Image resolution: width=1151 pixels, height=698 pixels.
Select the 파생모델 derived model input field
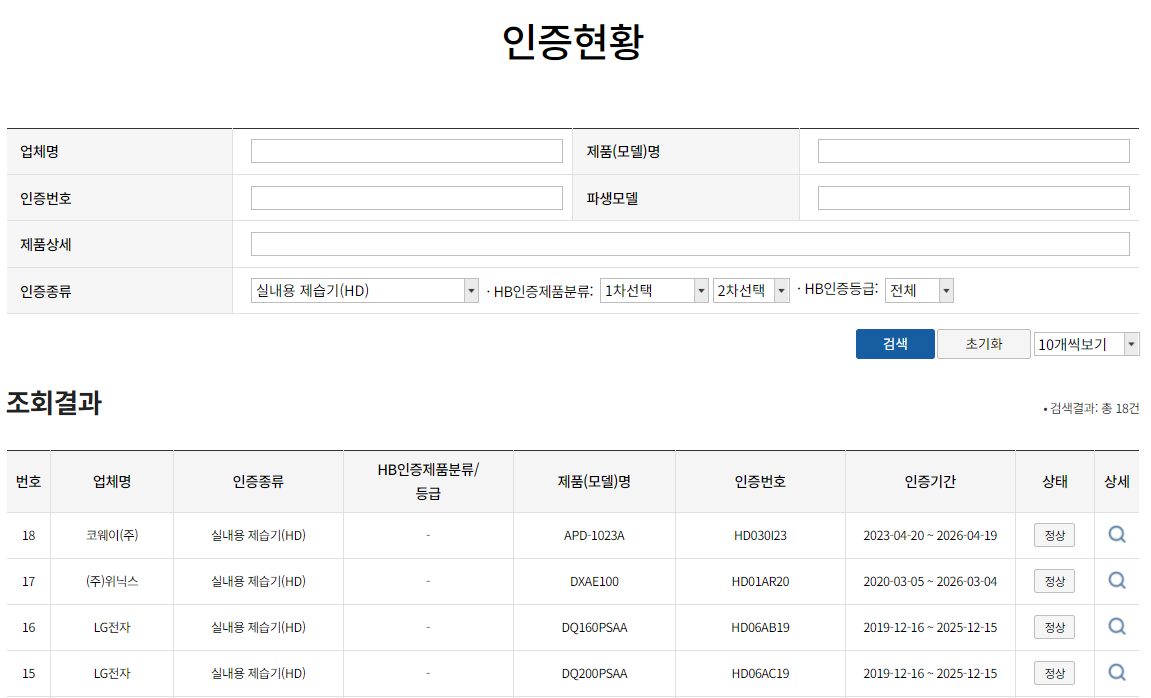pyautogui.click(x=973, y=197)
